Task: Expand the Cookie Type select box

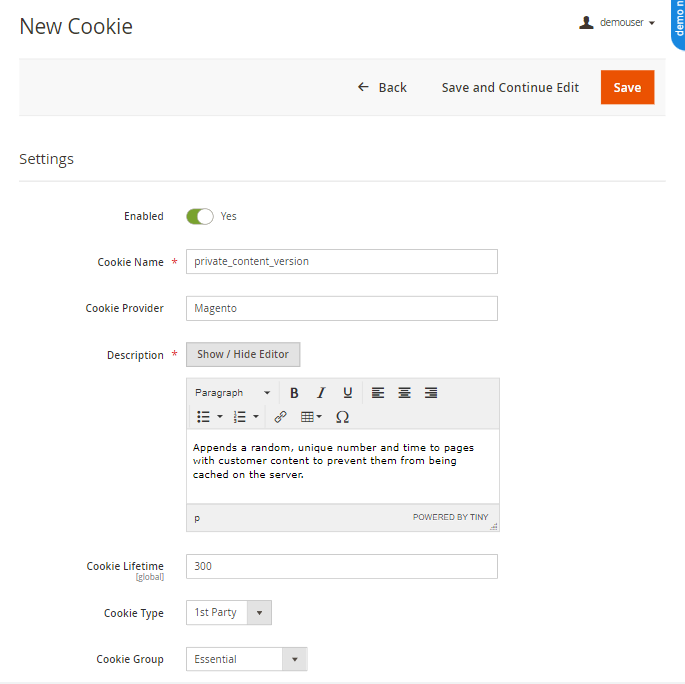Action: (x=229, y=612)
